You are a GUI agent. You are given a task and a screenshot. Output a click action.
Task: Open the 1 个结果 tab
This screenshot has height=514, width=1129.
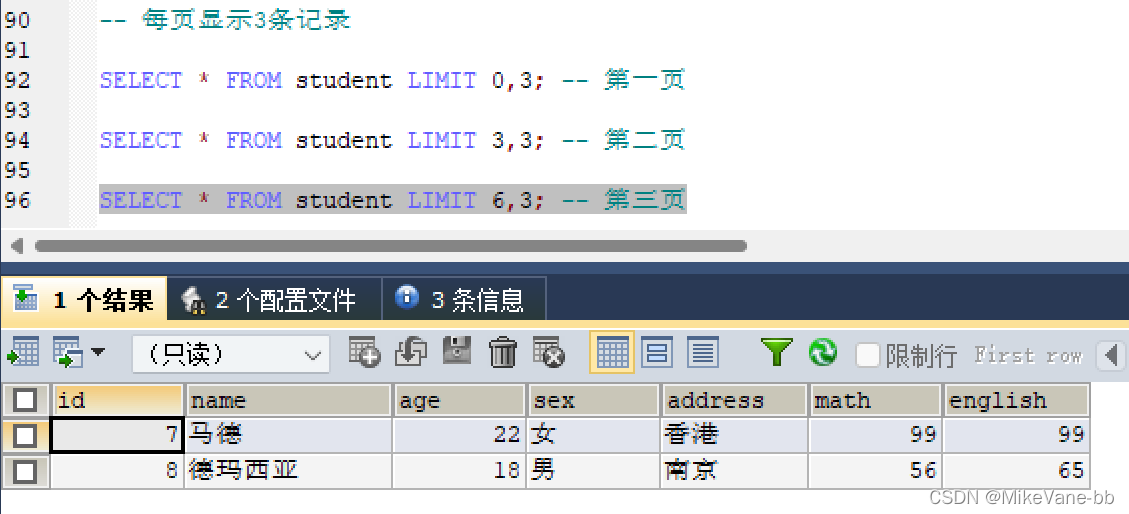coord(84,299)
